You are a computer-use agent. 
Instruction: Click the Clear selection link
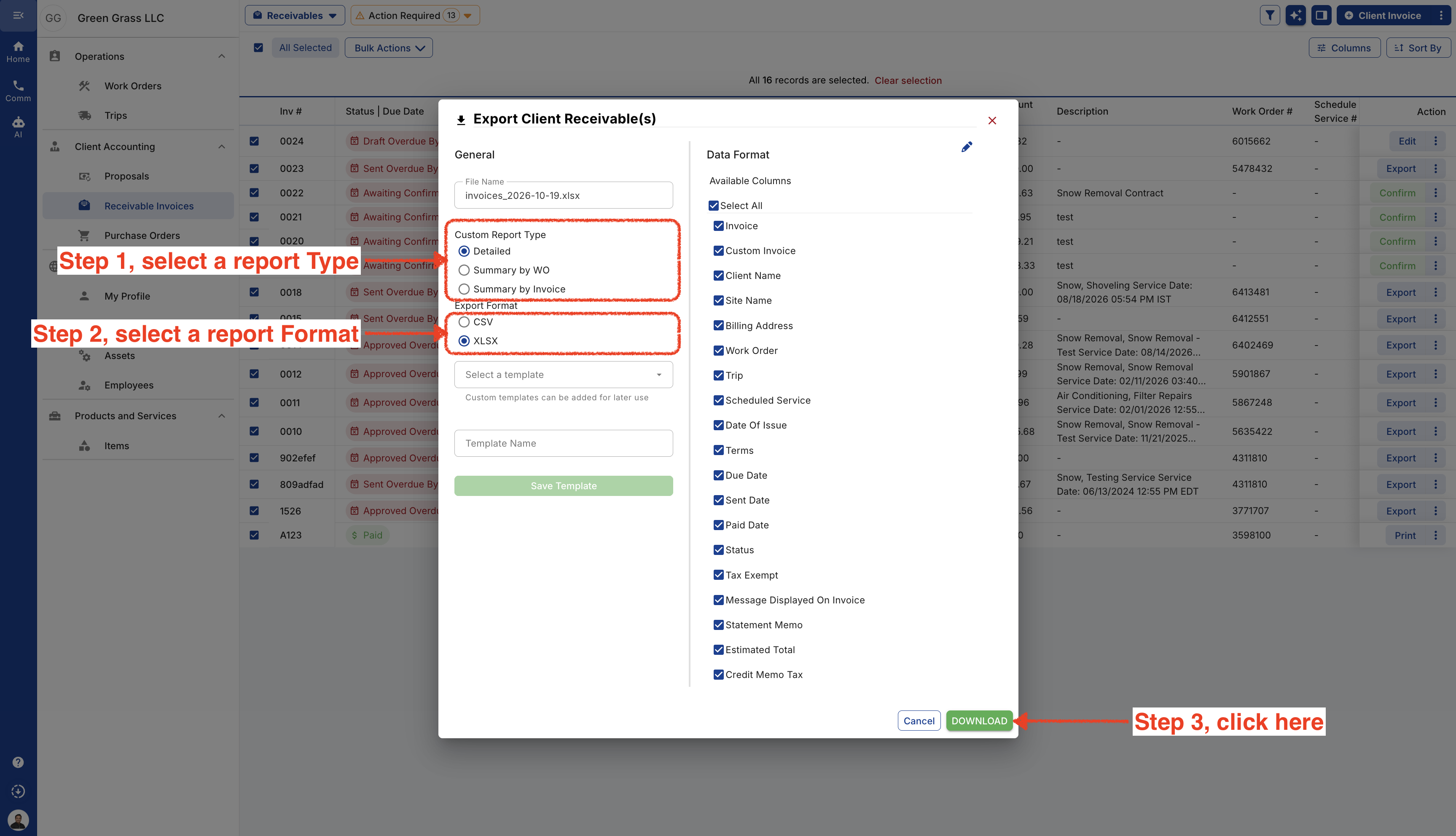908,80
